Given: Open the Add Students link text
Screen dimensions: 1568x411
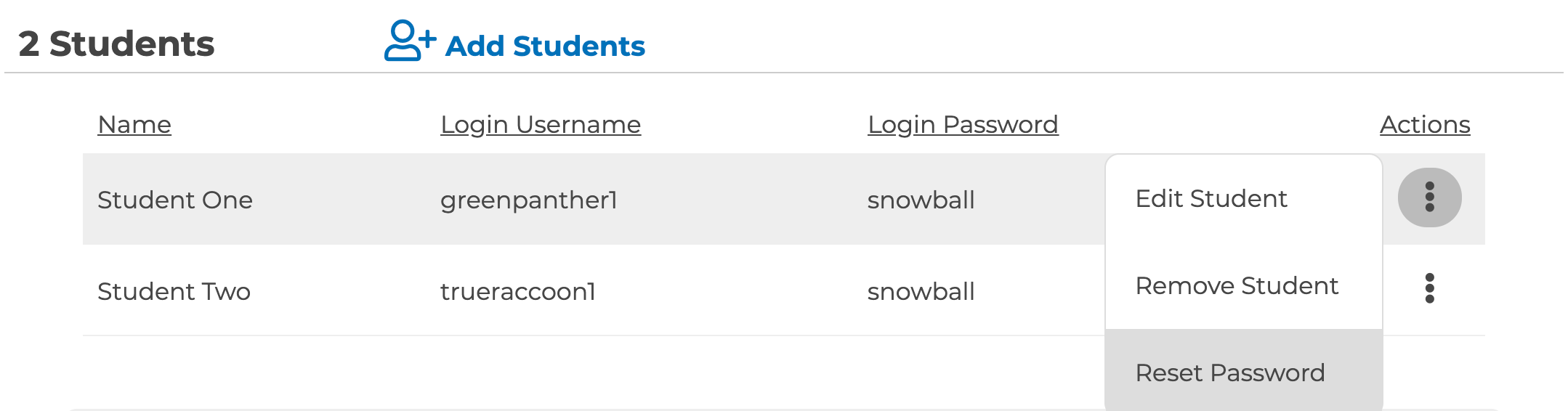Looking at the screenshot, I should pos(544,46).
